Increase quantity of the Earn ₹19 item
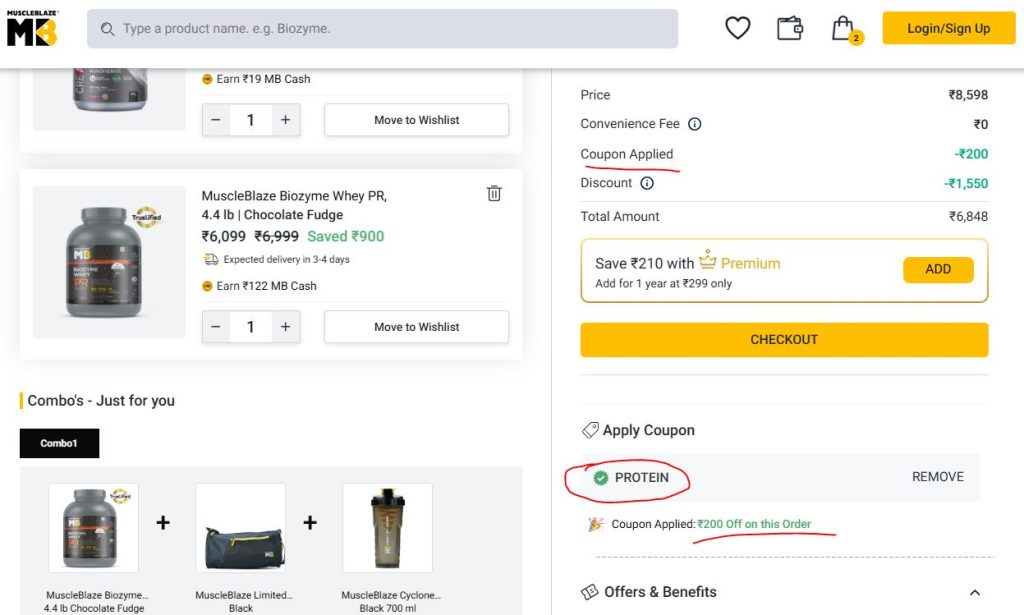Image resolution: width=1024 pixels, height=615 pixels. pyautogui.click(x=285, y=120)
